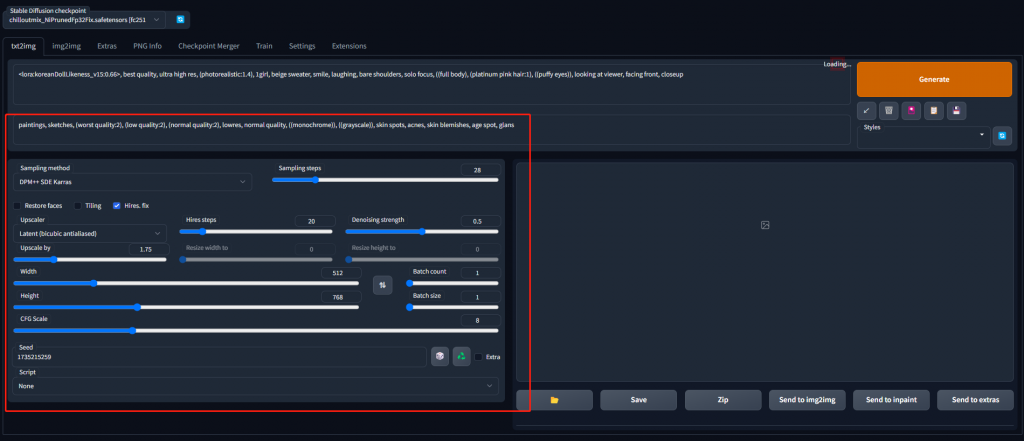1024x441 pixels.
Task: Enable Restore faces checkbox
Action: tap(18, 205)
